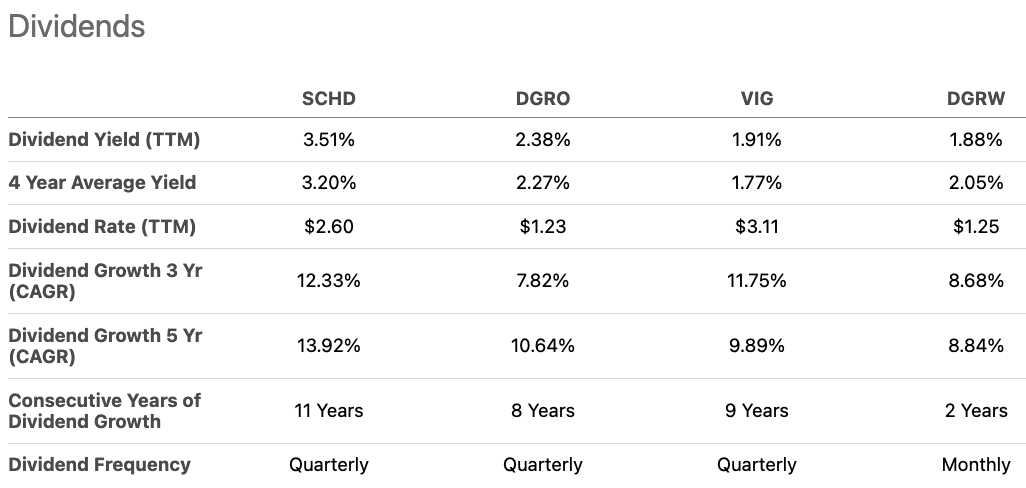This screenshot has width=1026, height=488.
Task: Click Consecutive Years of Dividend Growth label
Action: [104, 411]
